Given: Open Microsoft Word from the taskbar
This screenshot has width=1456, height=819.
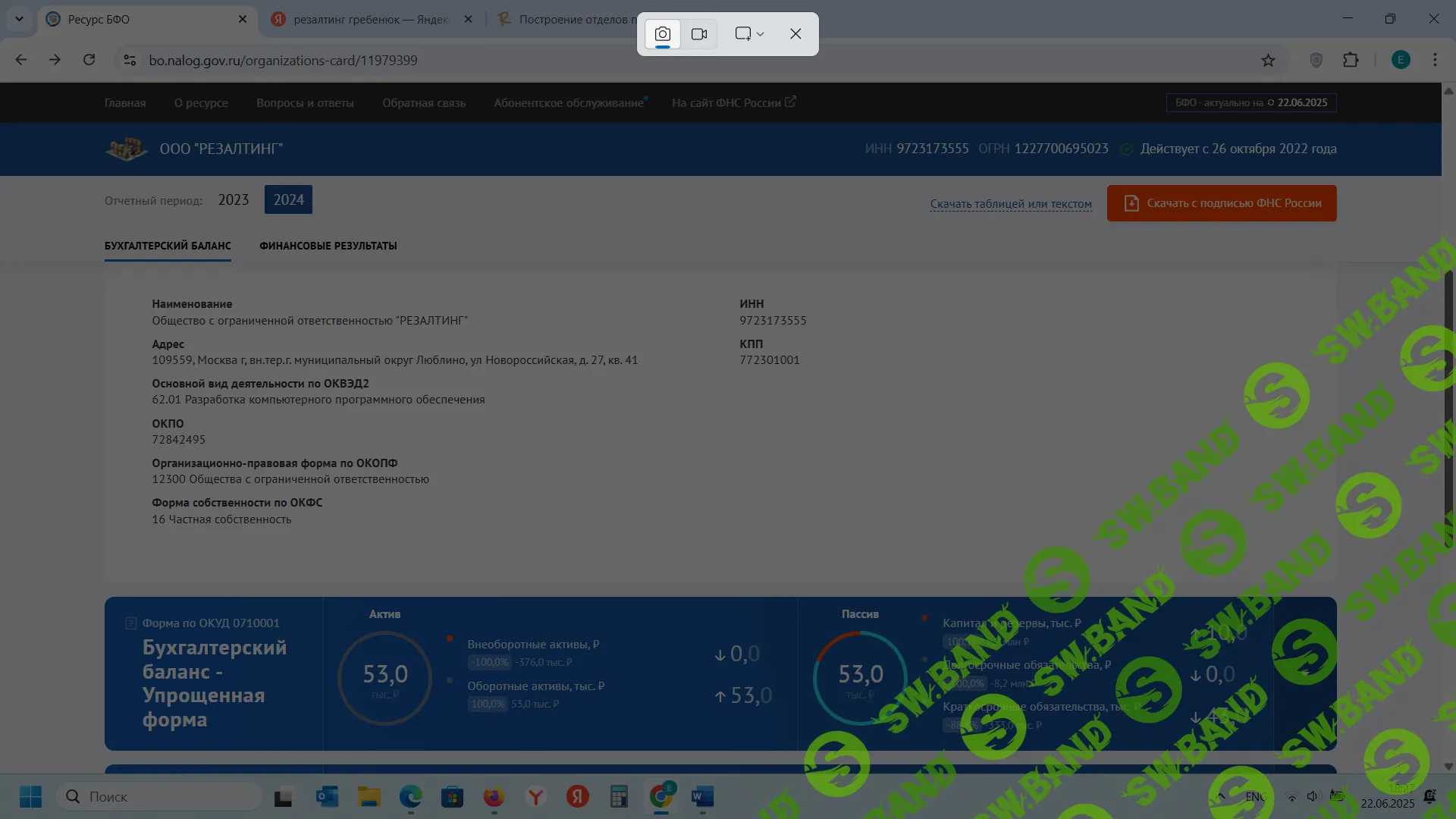Looking at the screenshot, I should [x=702, y=796].
